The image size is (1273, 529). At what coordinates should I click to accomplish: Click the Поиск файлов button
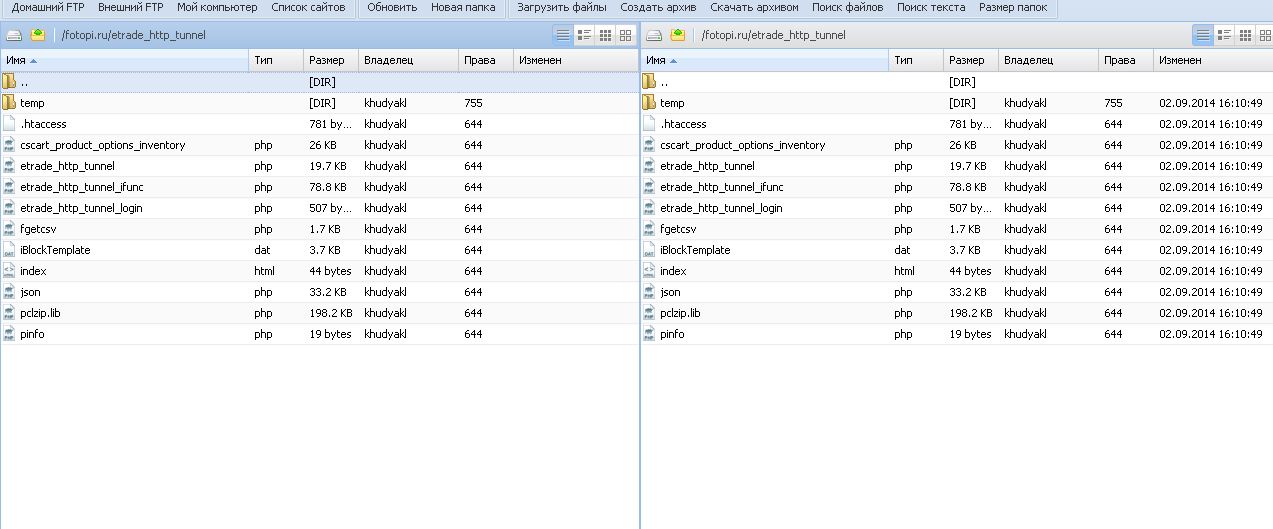[848, 8]
